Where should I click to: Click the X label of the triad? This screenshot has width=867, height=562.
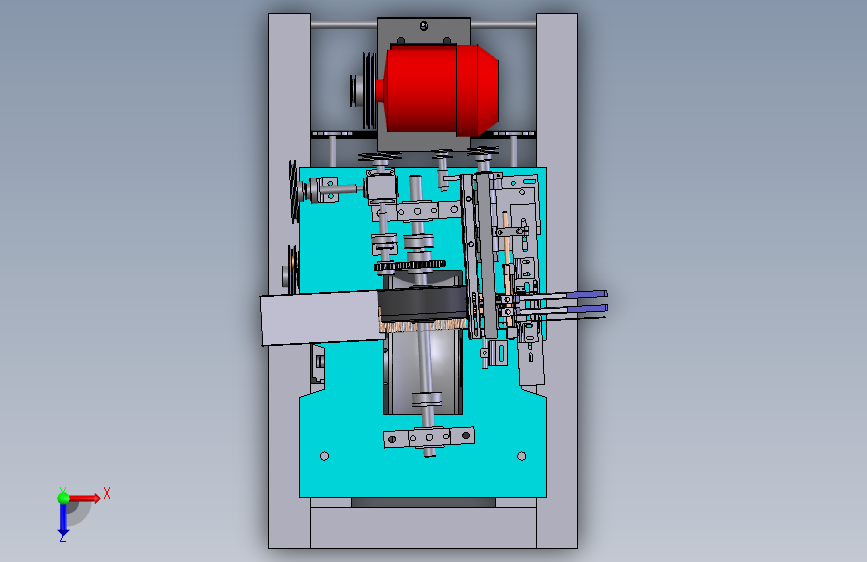tap(107, 493)
